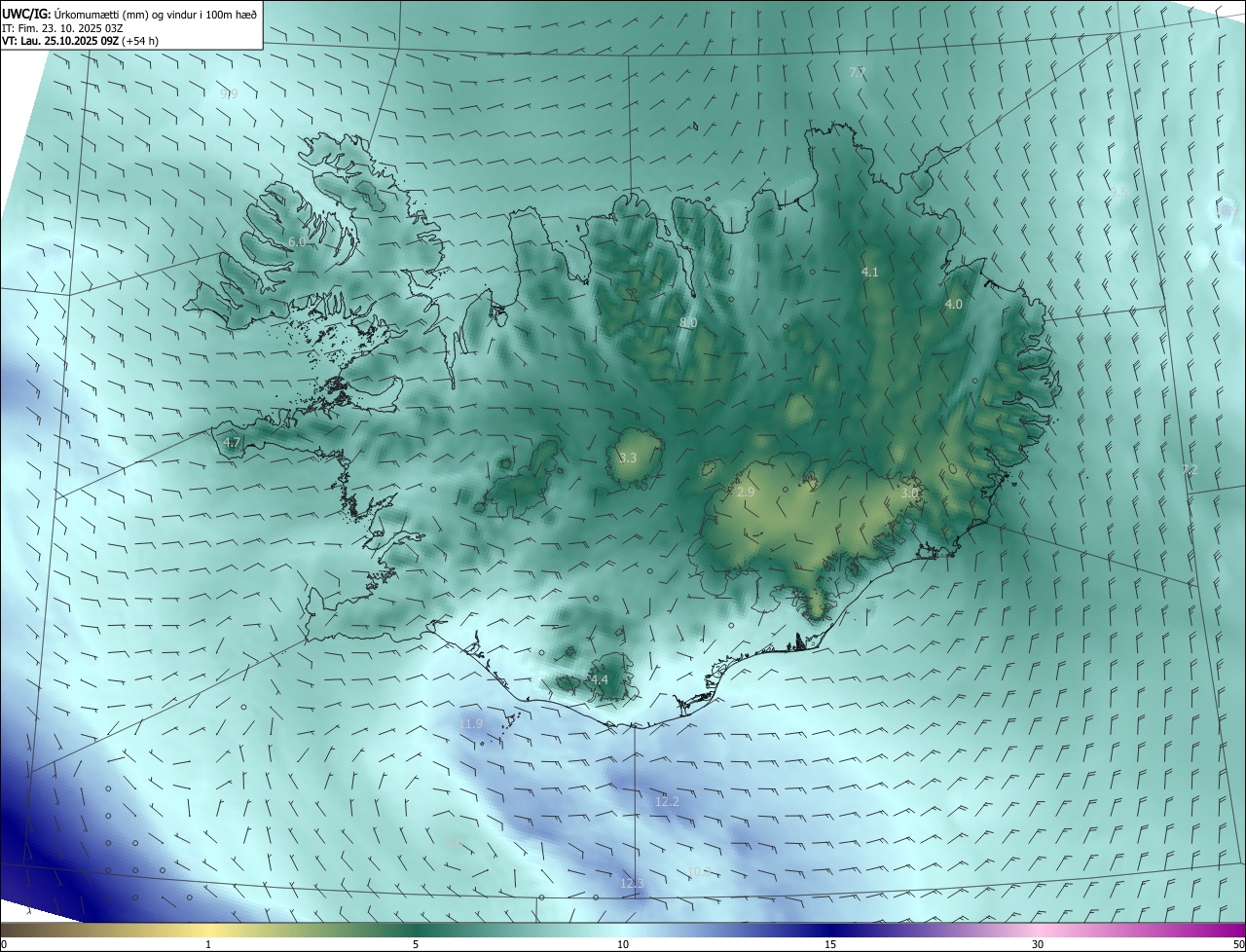Click the '1' label on the color scale

click(208, 944)
